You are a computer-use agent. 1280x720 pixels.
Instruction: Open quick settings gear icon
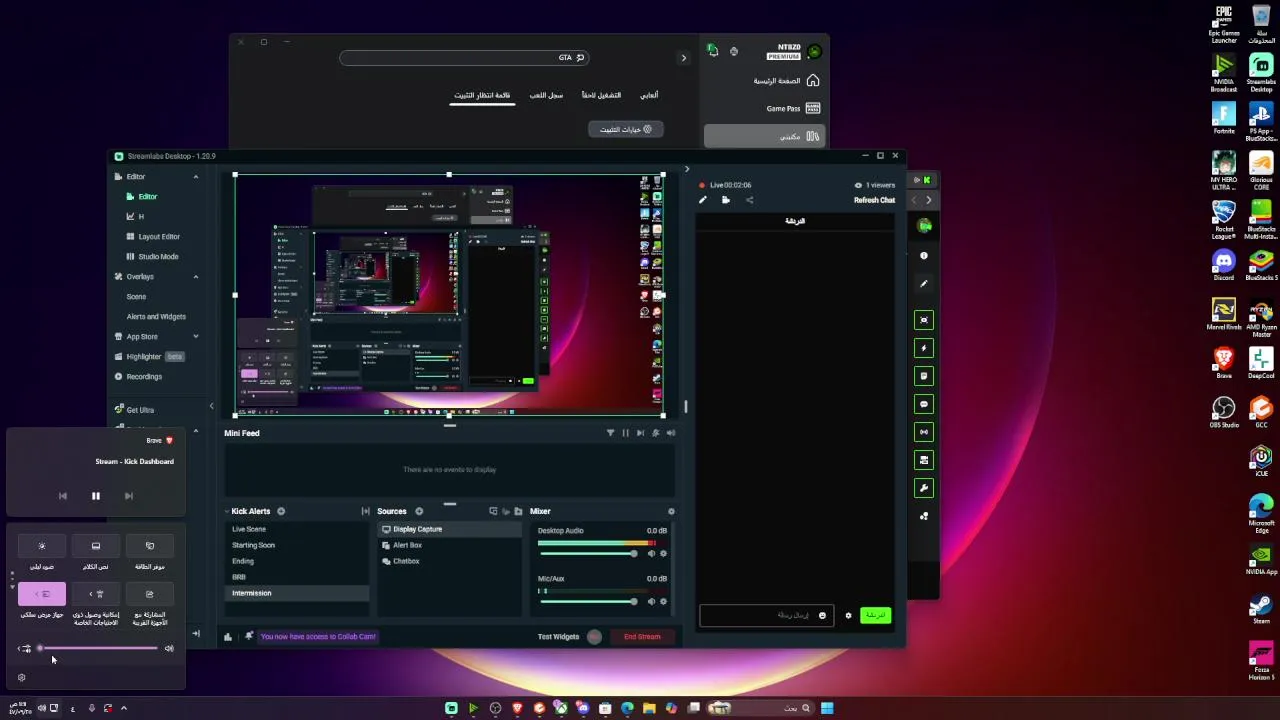[22, 677]
